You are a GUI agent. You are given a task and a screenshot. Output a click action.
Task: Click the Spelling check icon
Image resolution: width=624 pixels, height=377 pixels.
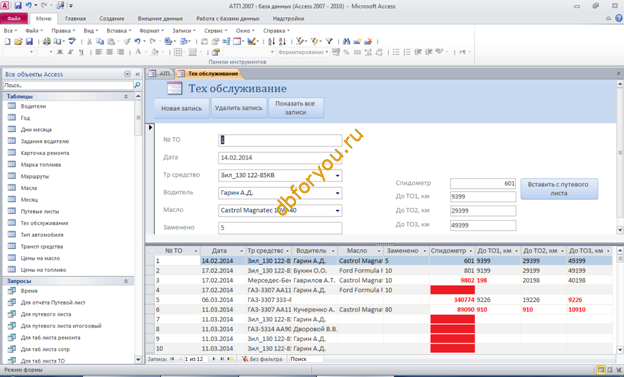72,41
